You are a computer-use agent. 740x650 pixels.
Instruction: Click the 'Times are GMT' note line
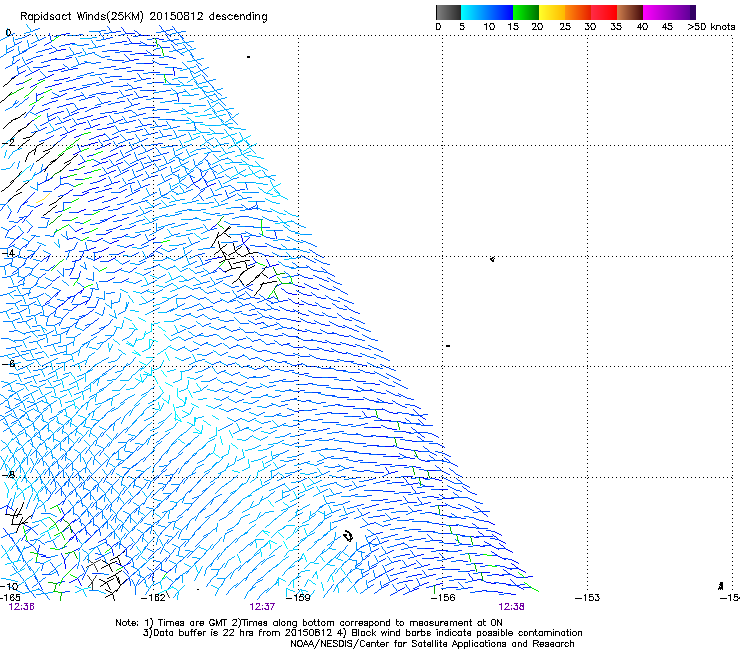point(309,623)
